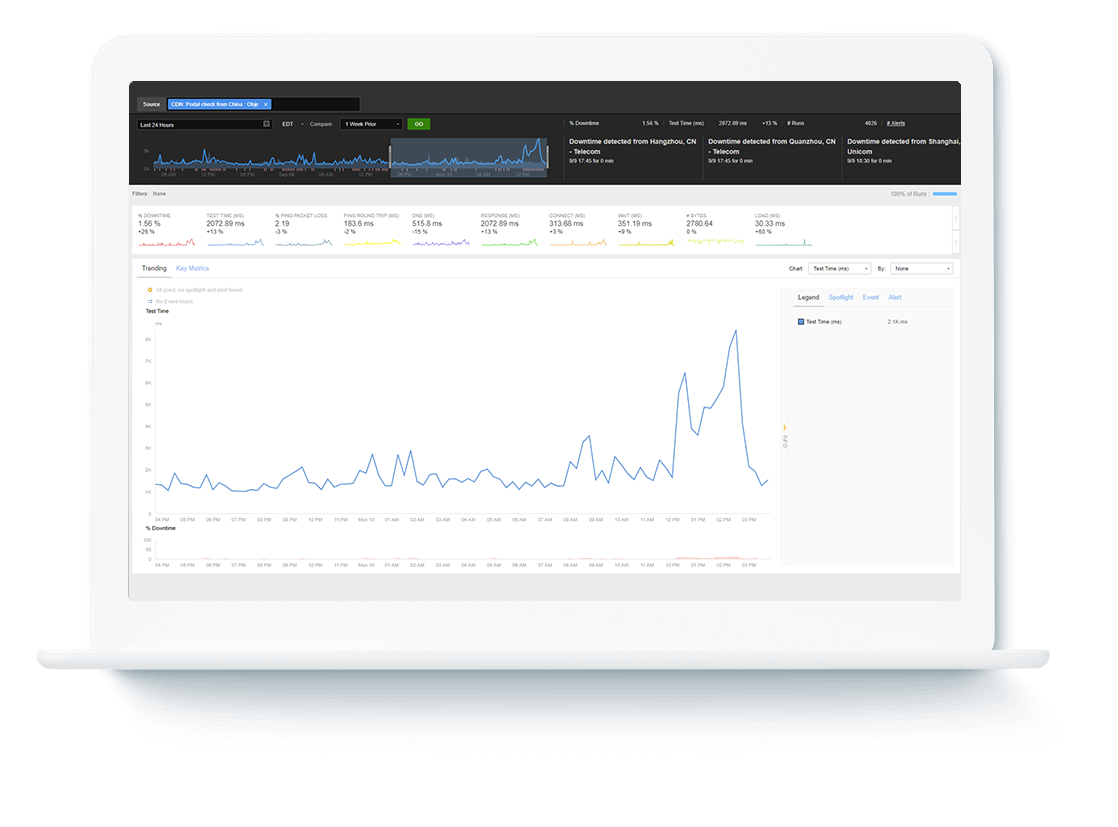
Task: Click the Filters: None label
Action: (x=149, y=194)
